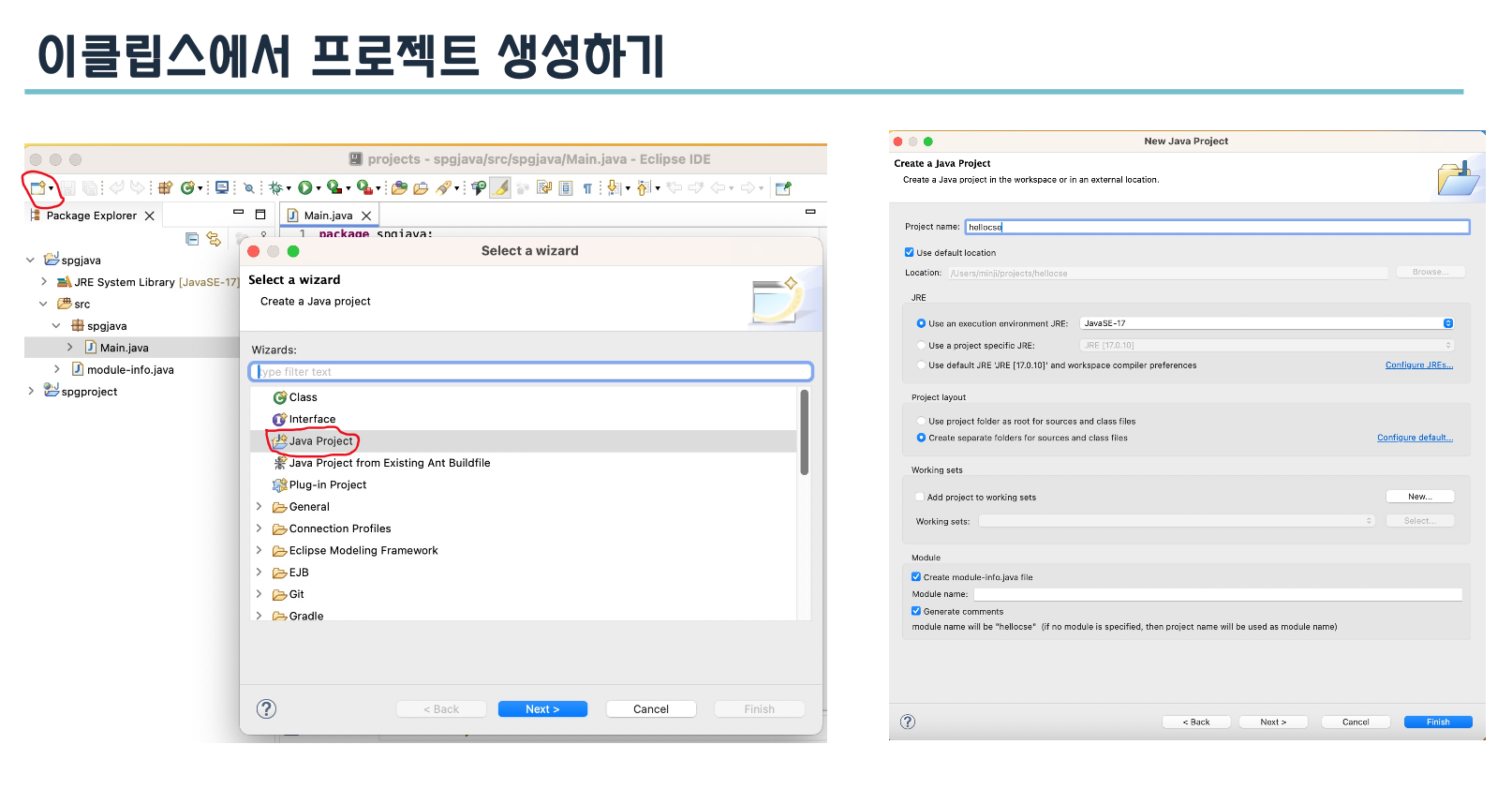Open the Configure default link
This screenshot has width=1512, height=804.
1415,438
